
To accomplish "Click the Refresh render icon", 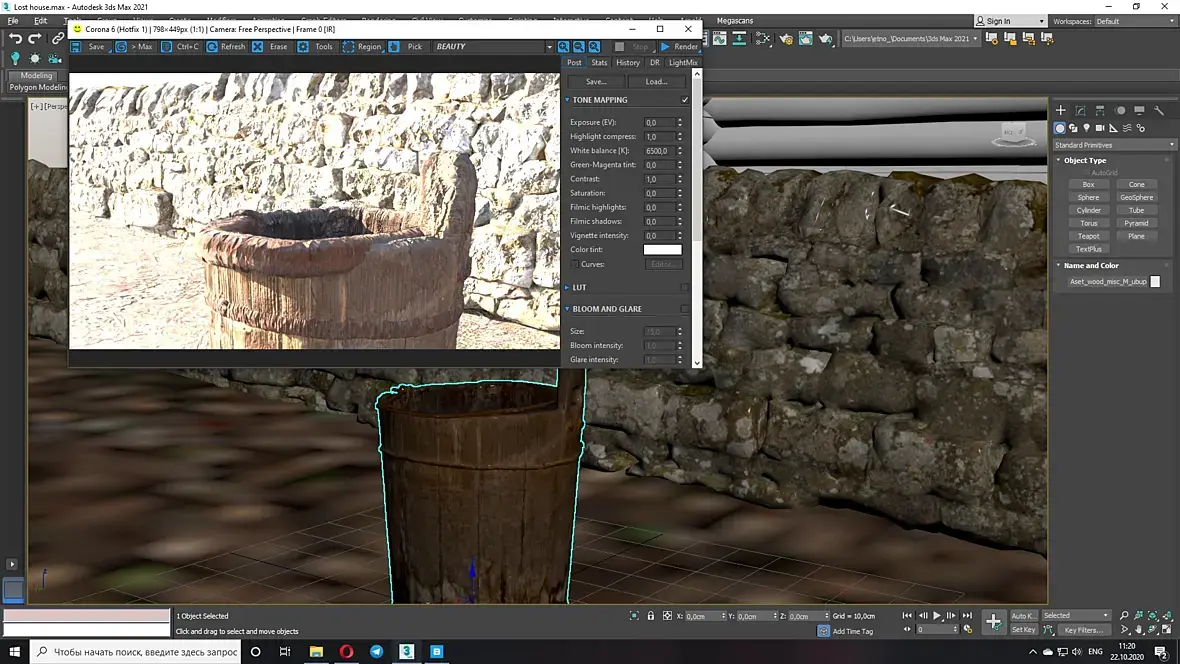I will click(x=213, y=47).
